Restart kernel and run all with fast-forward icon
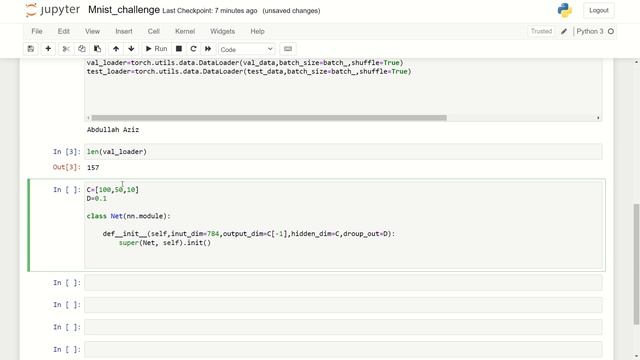640x360 pixels. coord(208,49)
